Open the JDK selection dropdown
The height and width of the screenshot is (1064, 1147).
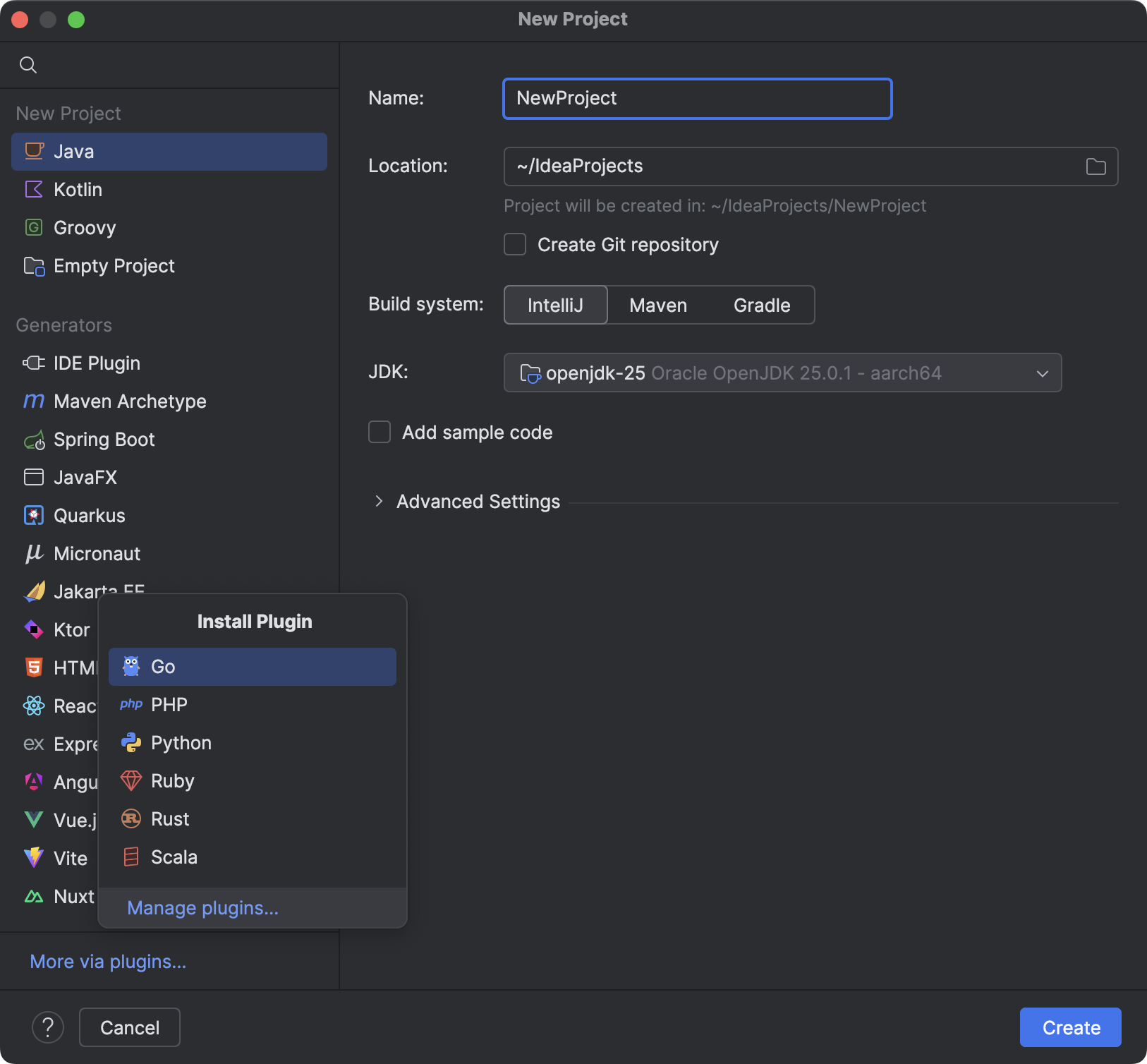click(1041, 373)
